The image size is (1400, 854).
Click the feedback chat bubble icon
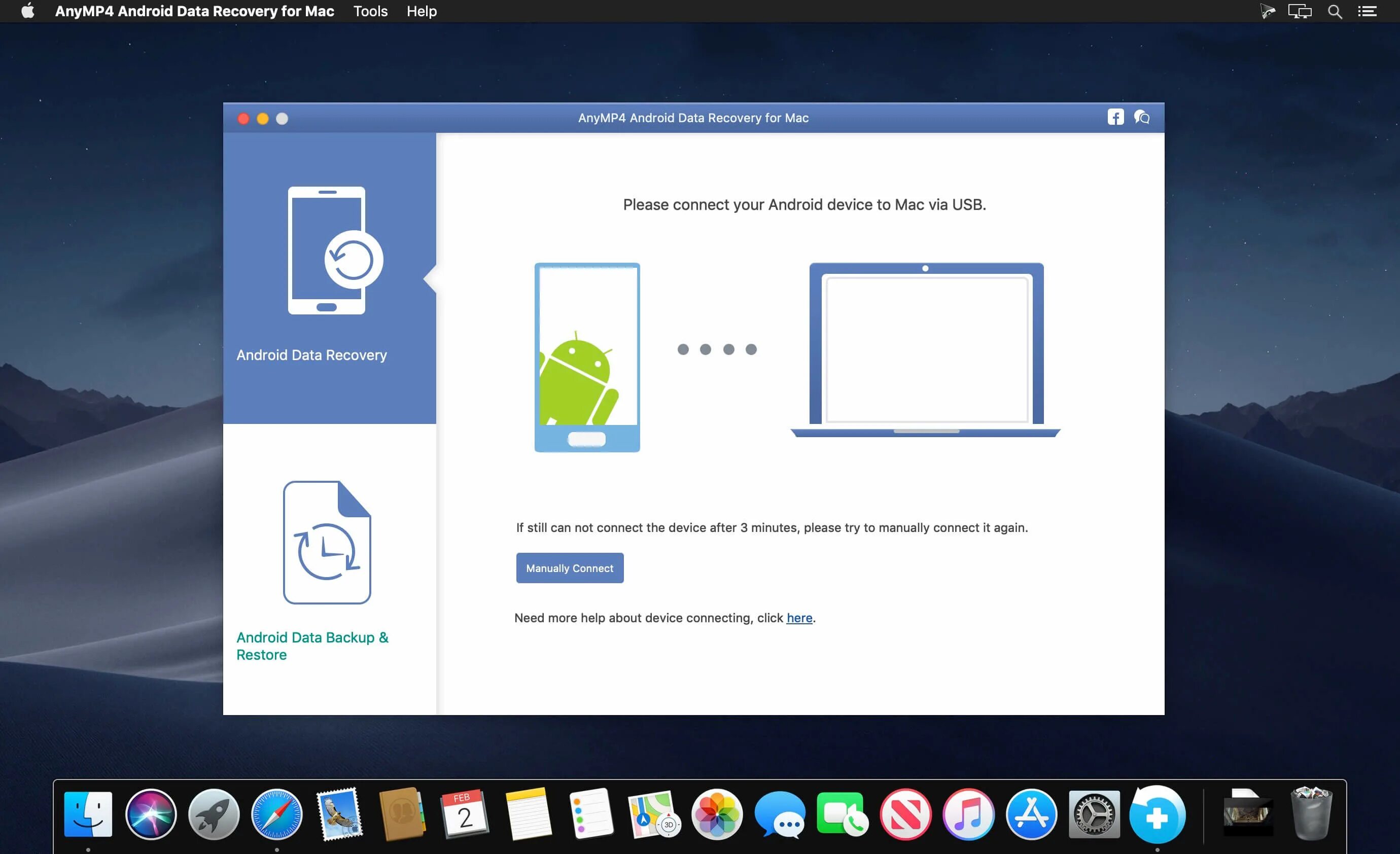1141,118
